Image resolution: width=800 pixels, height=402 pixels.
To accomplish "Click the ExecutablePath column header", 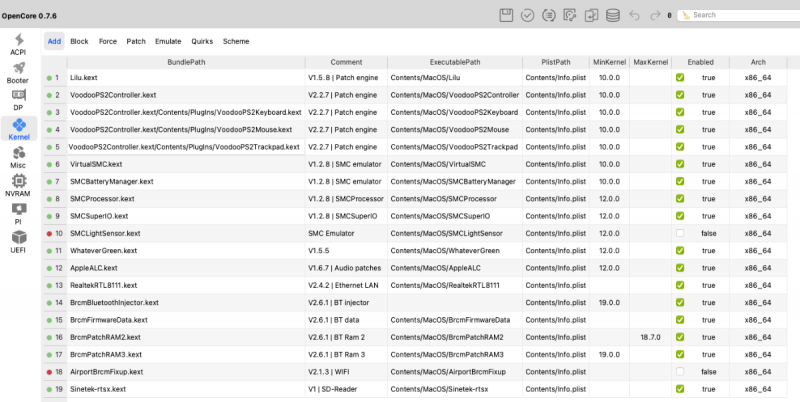I will coord(455,62).
